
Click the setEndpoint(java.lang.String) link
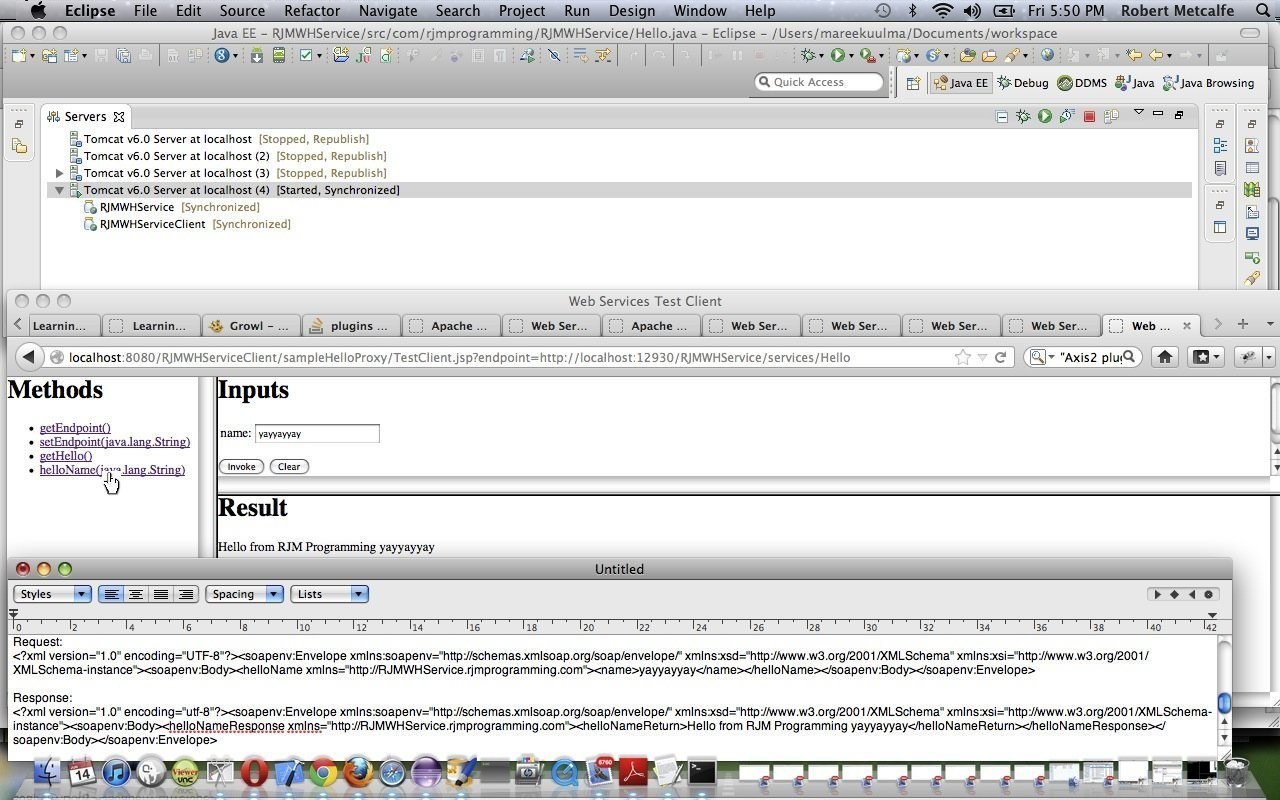click(115, 442)
